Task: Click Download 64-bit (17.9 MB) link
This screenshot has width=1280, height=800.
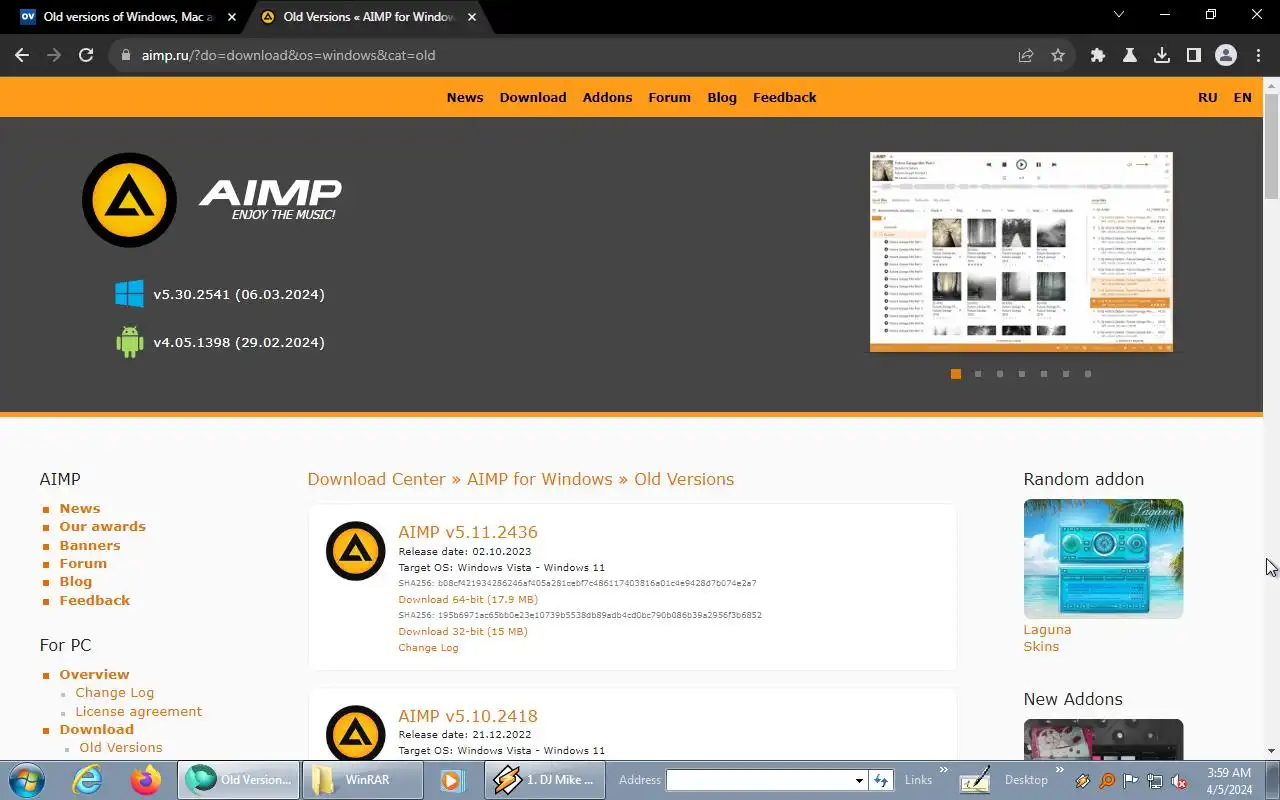Action: coord(468,599)
